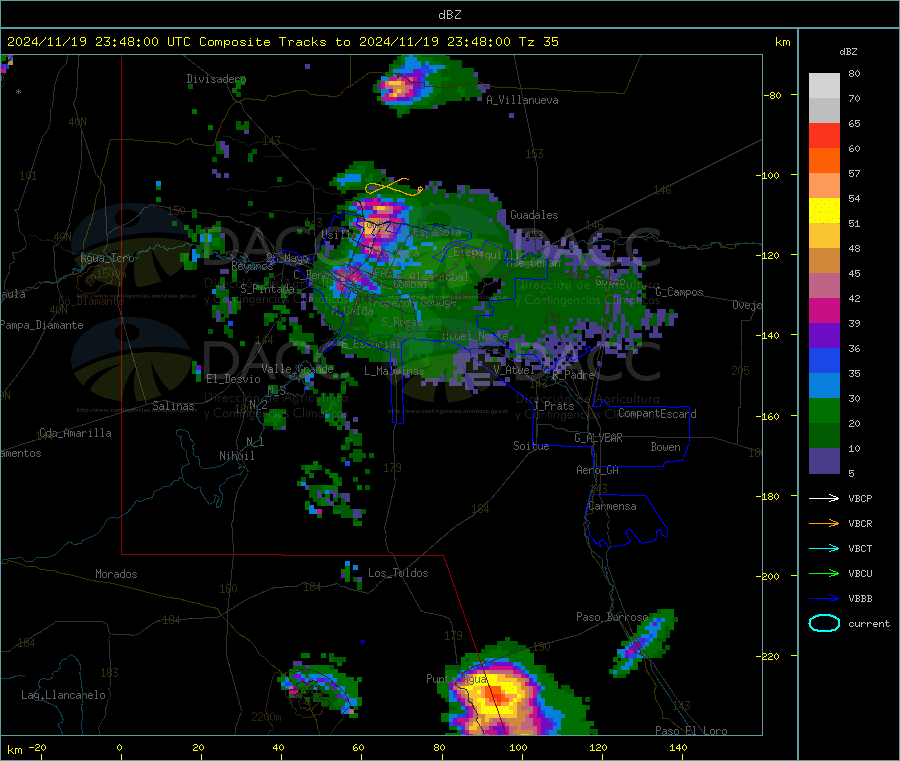Click the CompantEscard location label
This screenshot has width=900, height=761.
(x=657, y=414)
